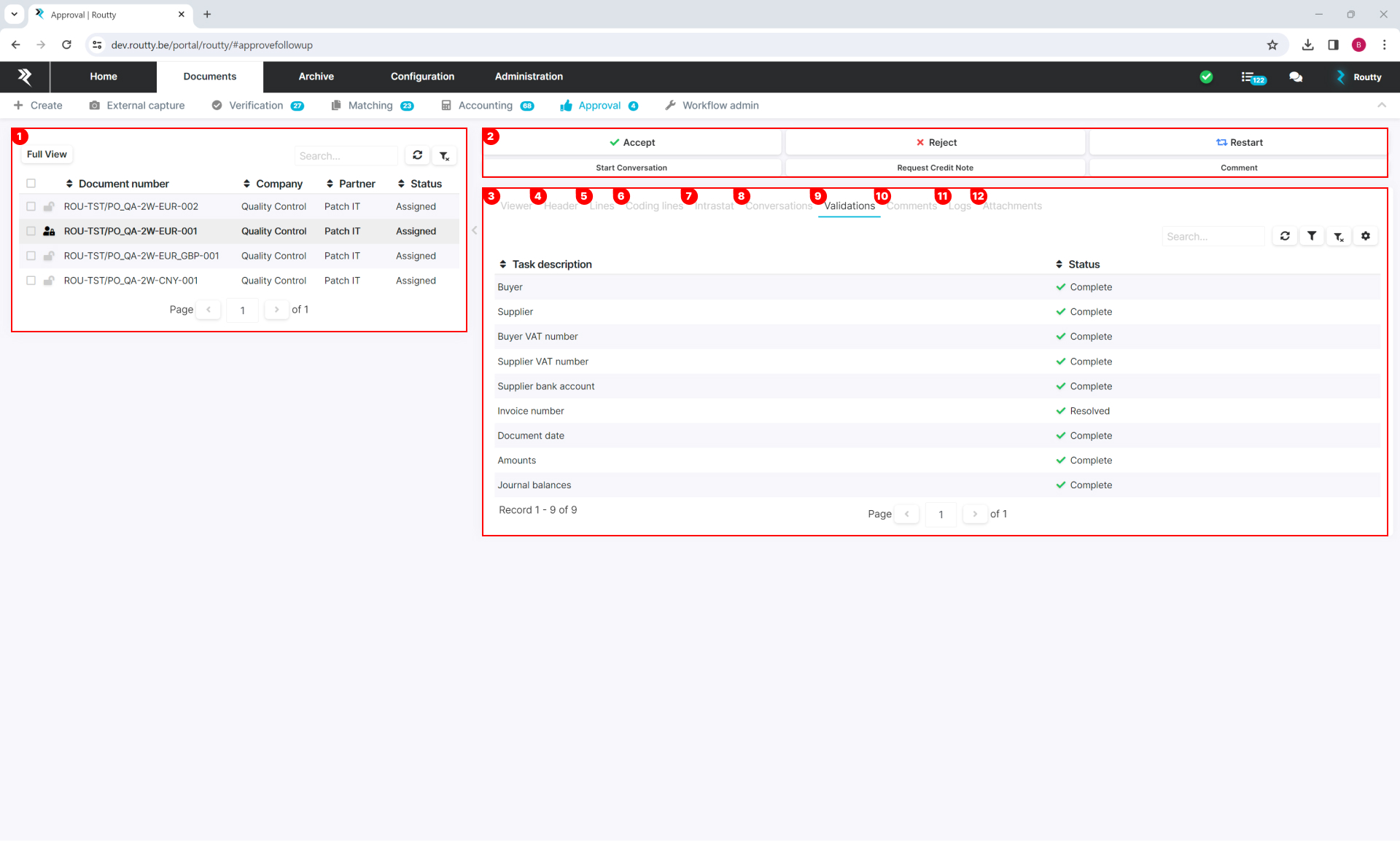The width and height of the screenshot is (1400, 841).
Task: Collapse the left document panel arrow
Action: pyautogui.click(x=475, y=230)
